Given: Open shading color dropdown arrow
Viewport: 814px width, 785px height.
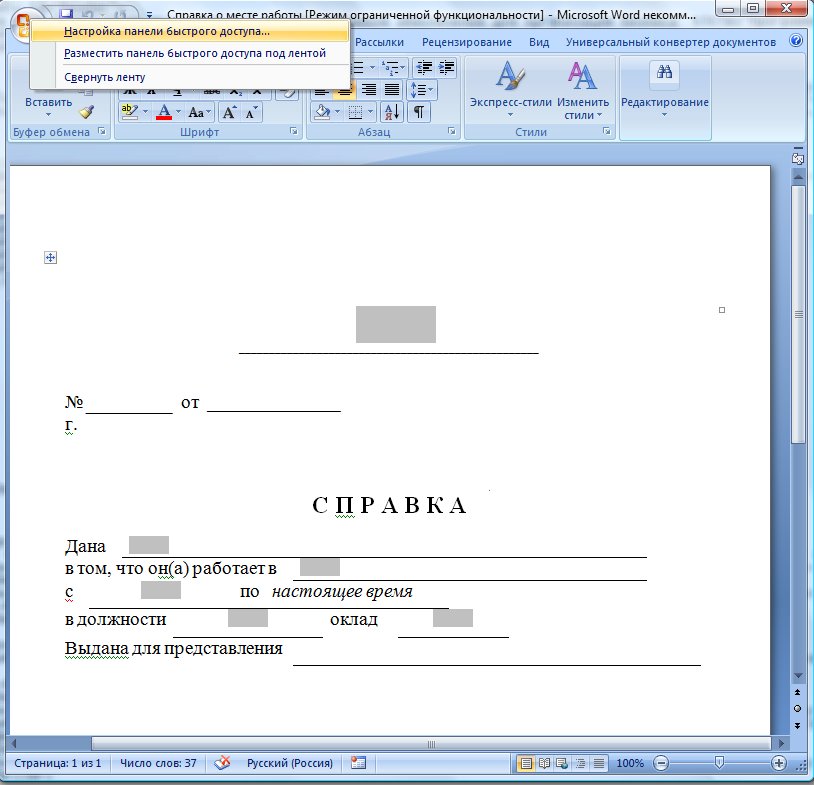Looking at the screenshot, I should [x=337, y=112].
